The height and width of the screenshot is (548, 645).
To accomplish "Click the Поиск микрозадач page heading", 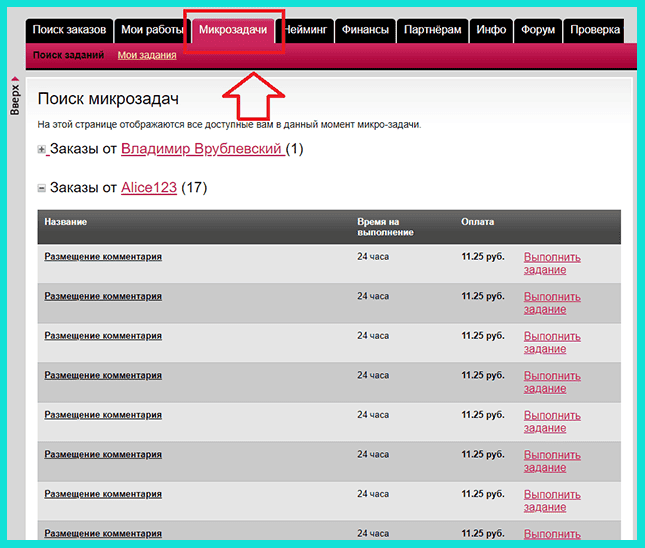I will 108,99.
